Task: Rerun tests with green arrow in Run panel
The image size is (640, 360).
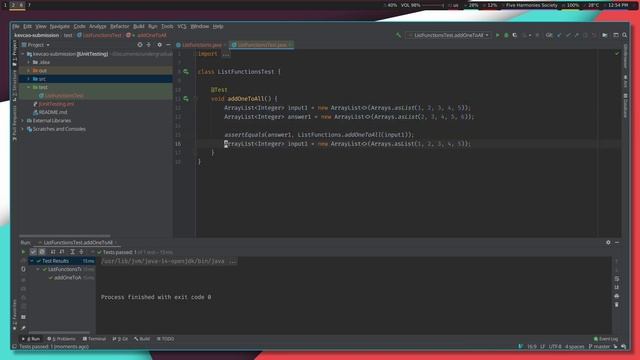Action: 23,252
